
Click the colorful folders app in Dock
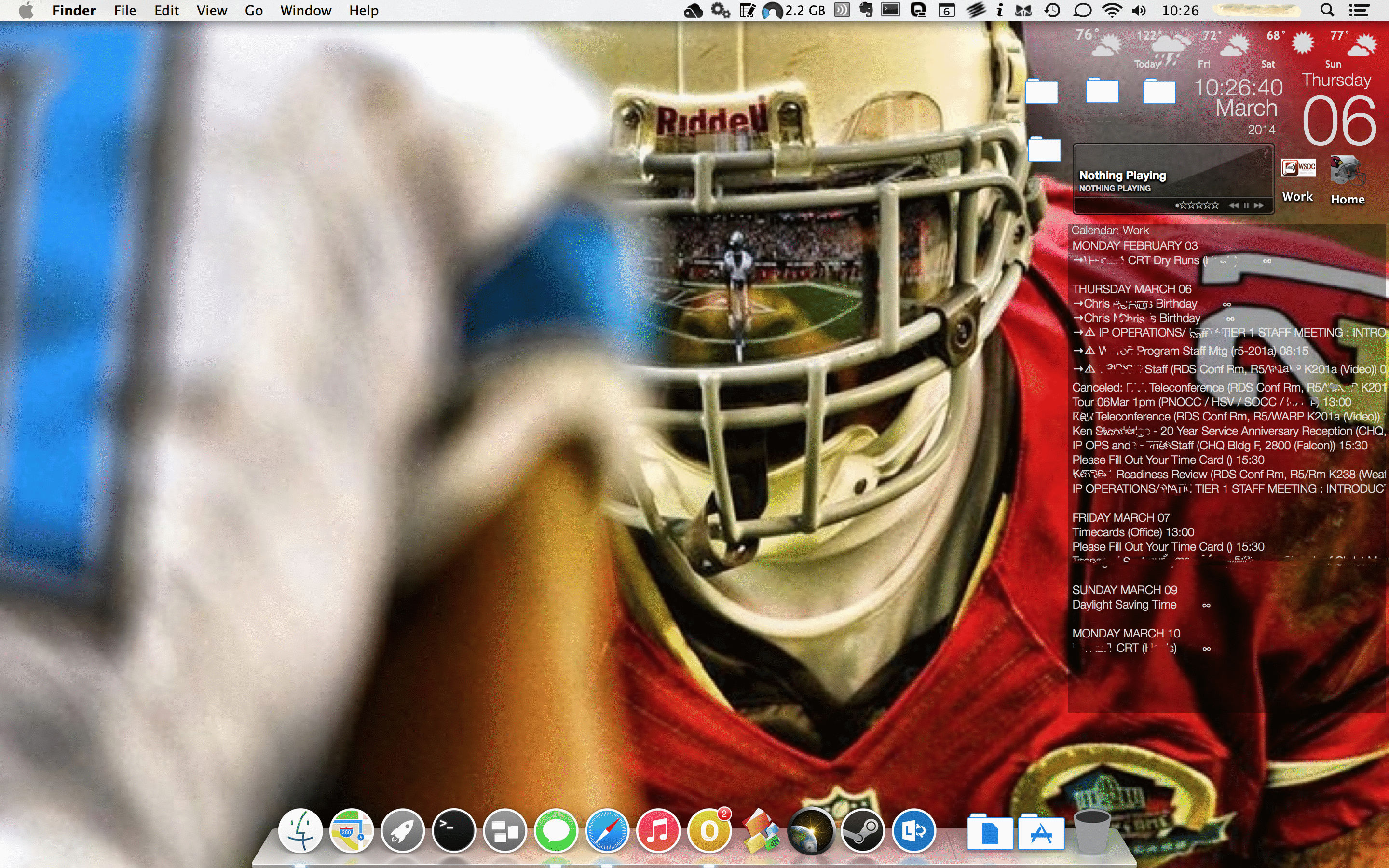point(760,831)
